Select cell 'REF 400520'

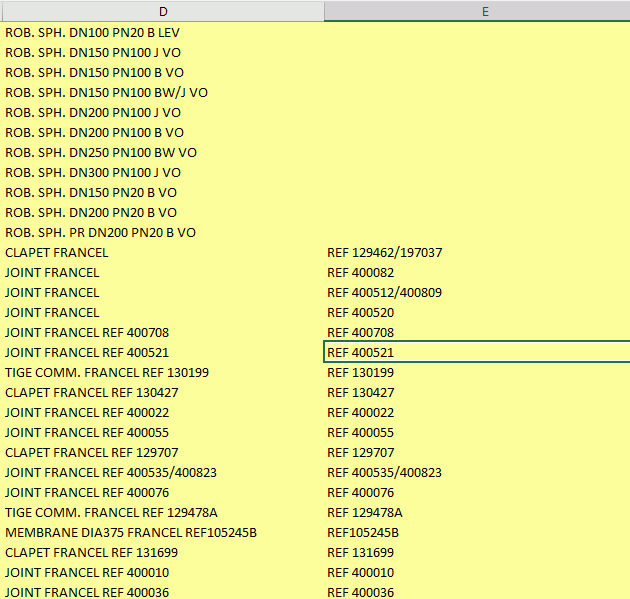(x=477, y=313)
